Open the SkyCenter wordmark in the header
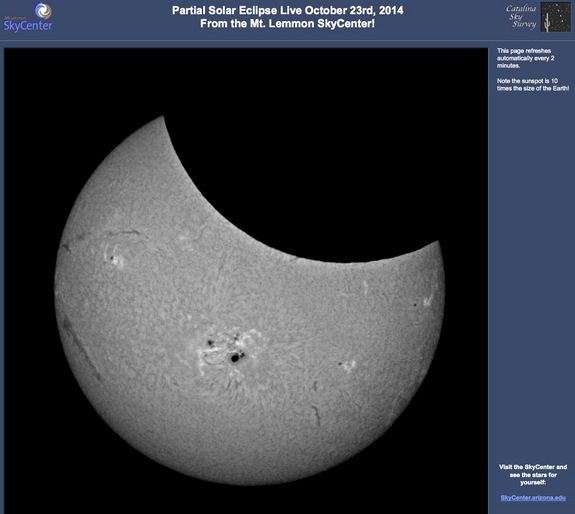575x514 pixels. pos(28,26)
